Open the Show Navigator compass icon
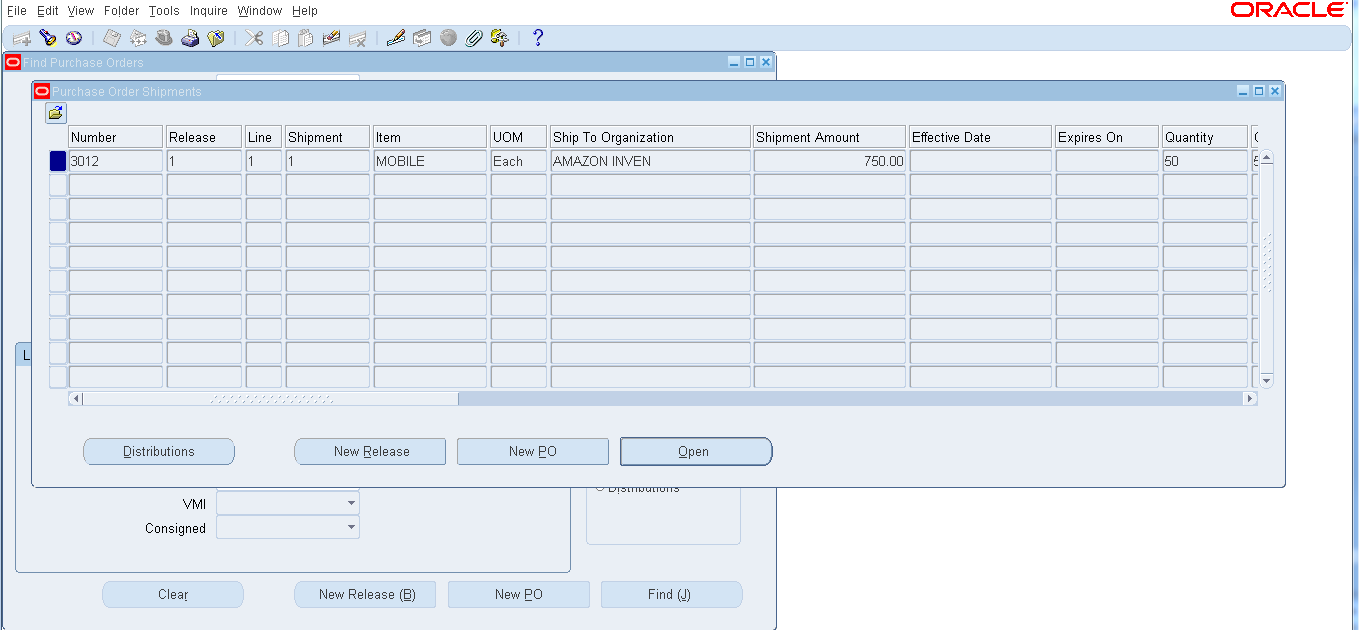The image size is (1359, 630). (x=73, y=38)
